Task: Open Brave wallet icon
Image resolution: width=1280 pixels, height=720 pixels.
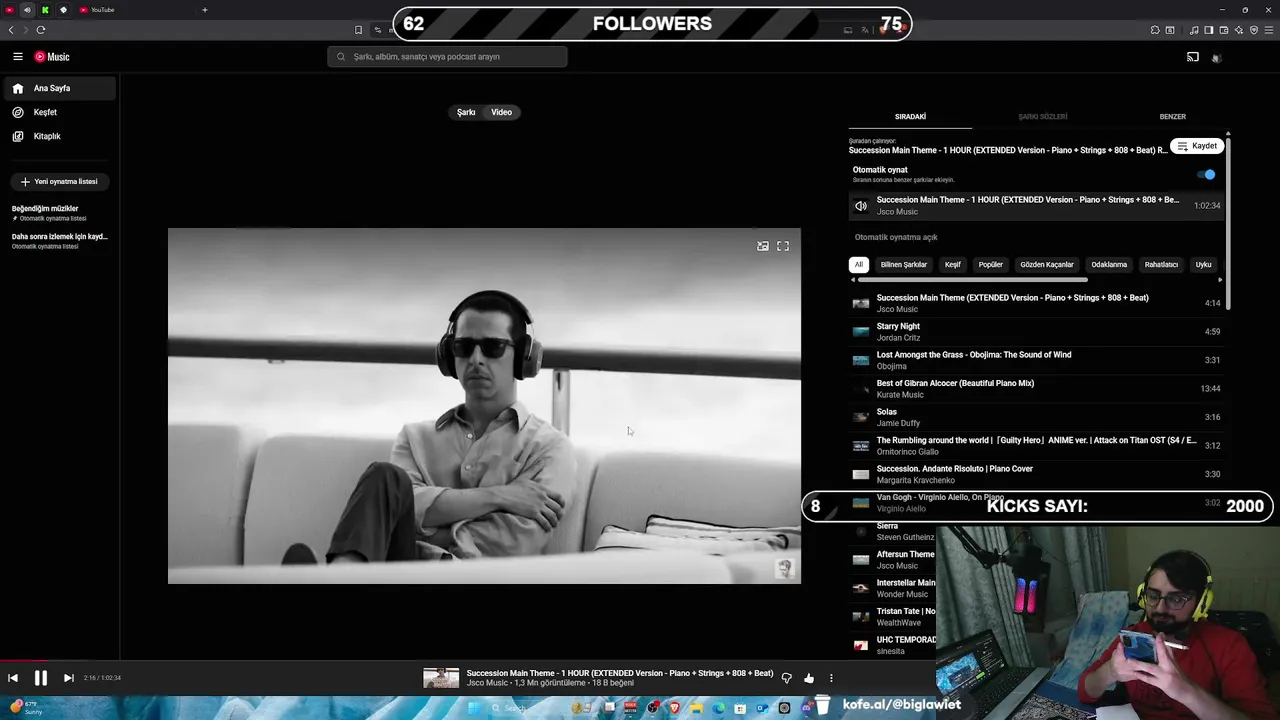Action: coord(1224,30)
